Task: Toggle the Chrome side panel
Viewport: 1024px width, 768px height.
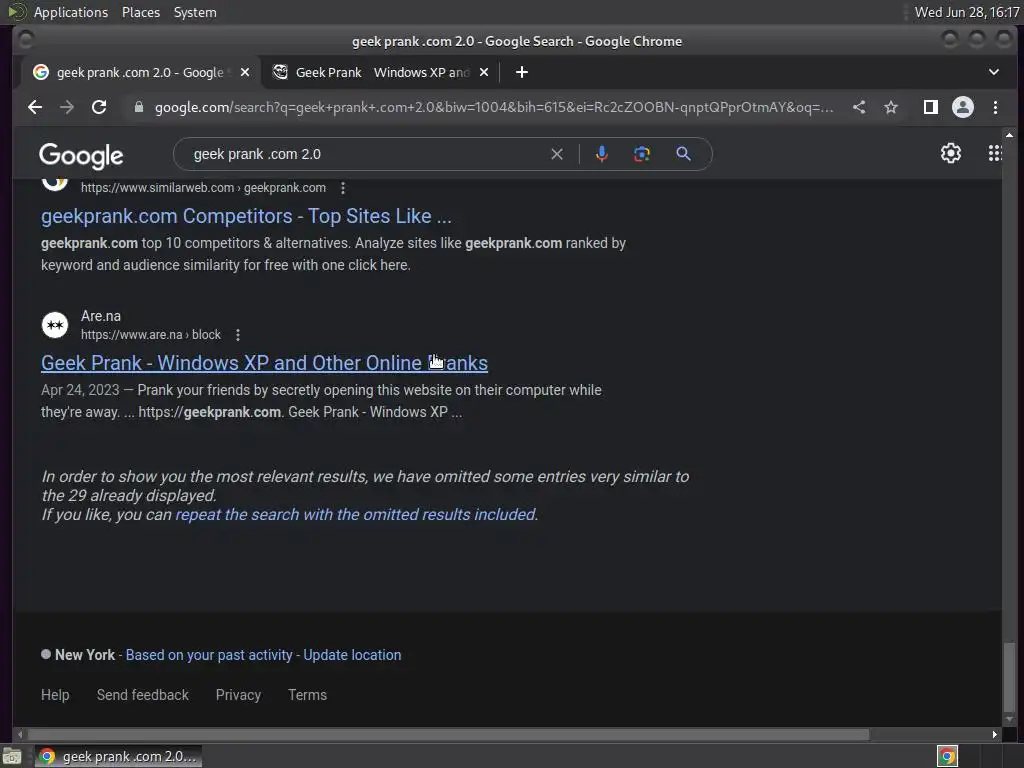Action: tap(931, 107)
